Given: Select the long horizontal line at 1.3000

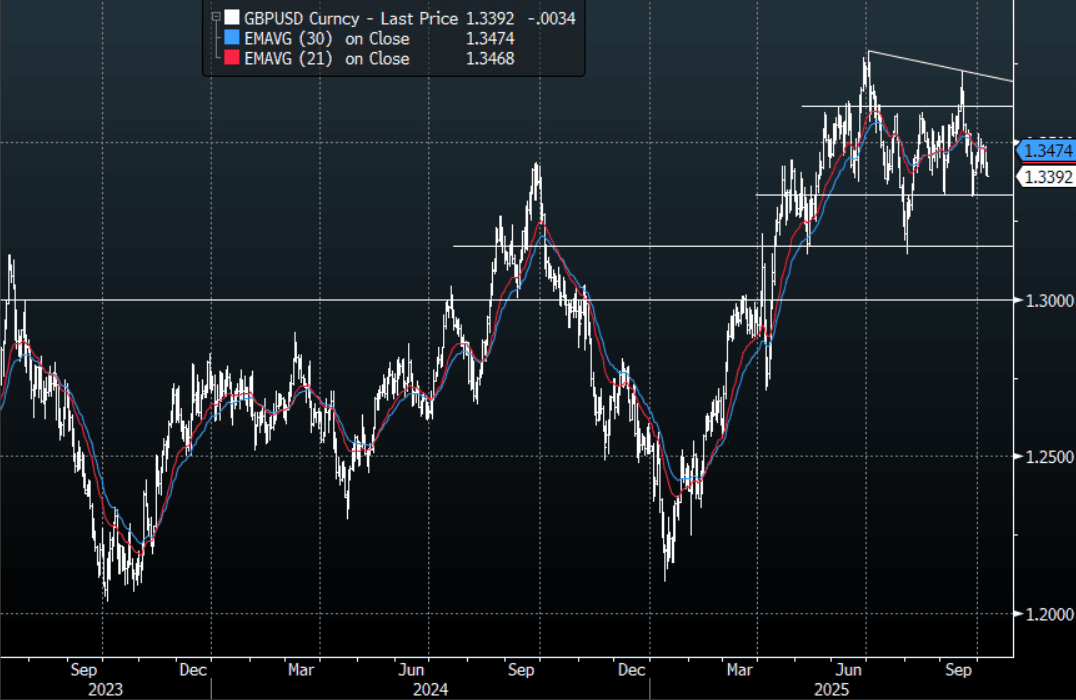Looking at the screenshot, I should [500, 300].
